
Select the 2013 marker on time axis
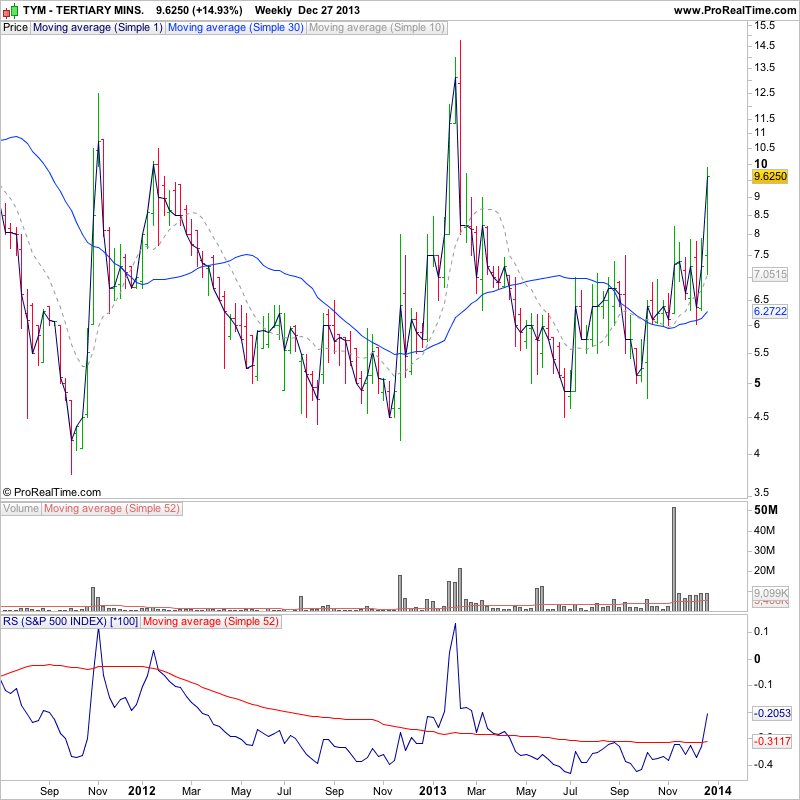click(432, 791)
